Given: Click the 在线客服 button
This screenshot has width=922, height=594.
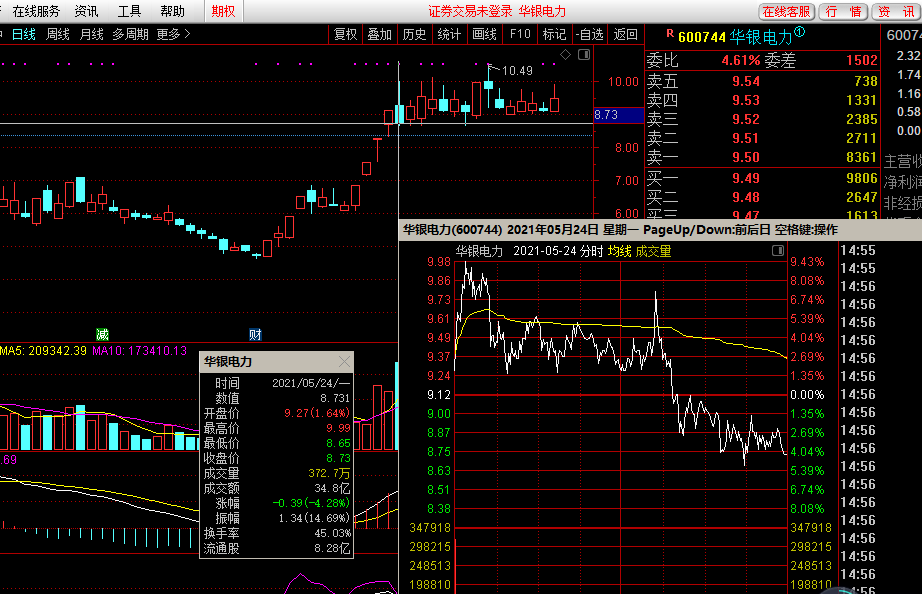Looking at the screenshot, I should (x=786, y=12).
